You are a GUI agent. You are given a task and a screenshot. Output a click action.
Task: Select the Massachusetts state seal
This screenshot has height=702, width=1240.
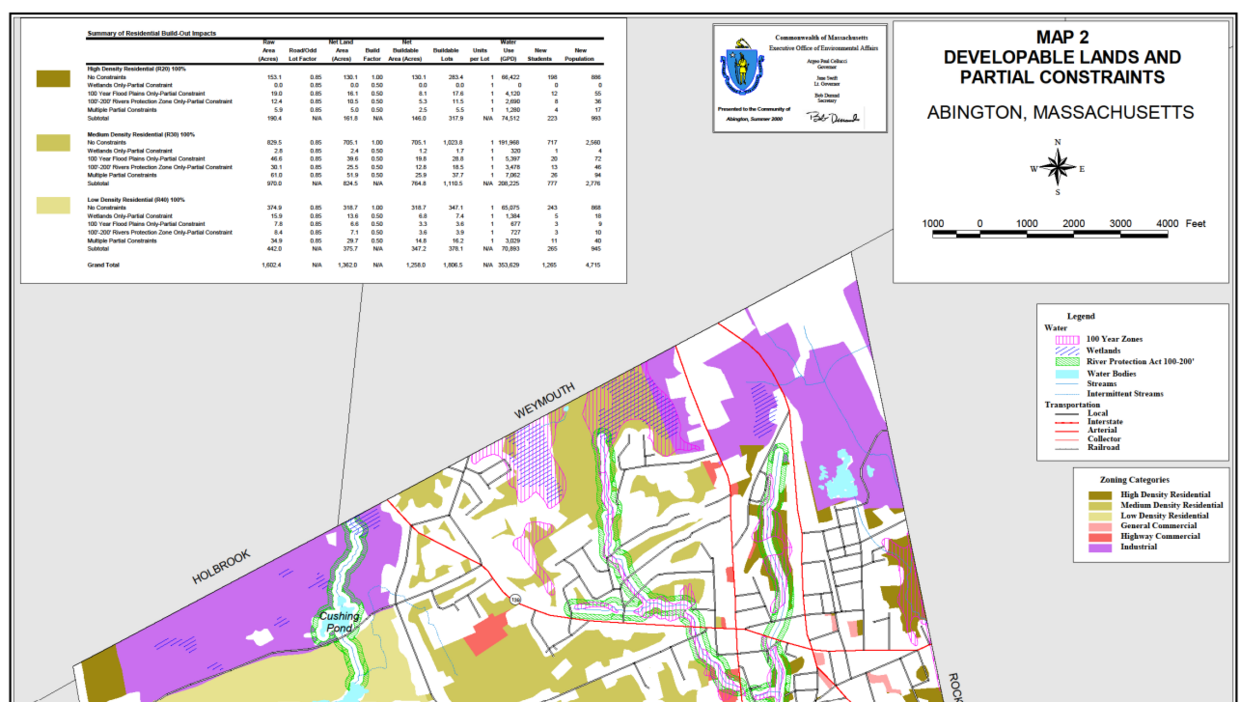tap(744, 68)
